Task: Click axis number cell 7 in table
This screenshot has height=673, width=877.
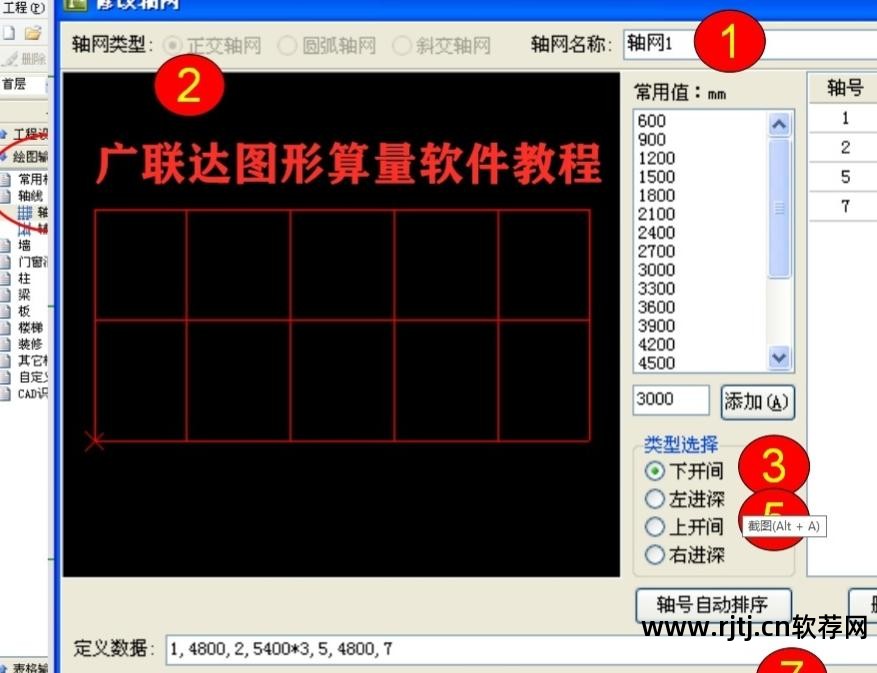Action: point(843,206)
